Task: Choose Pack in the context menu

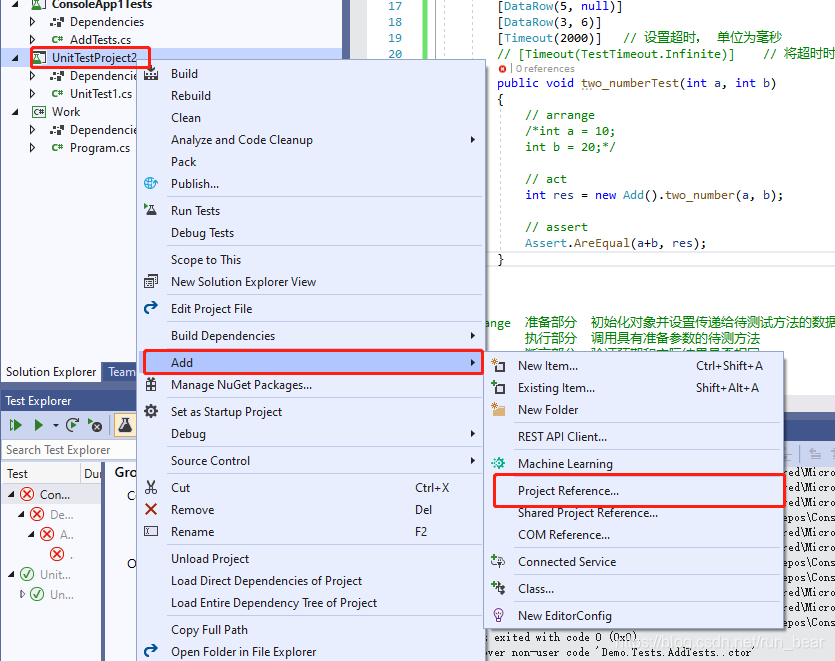Action: pos(312,161)
